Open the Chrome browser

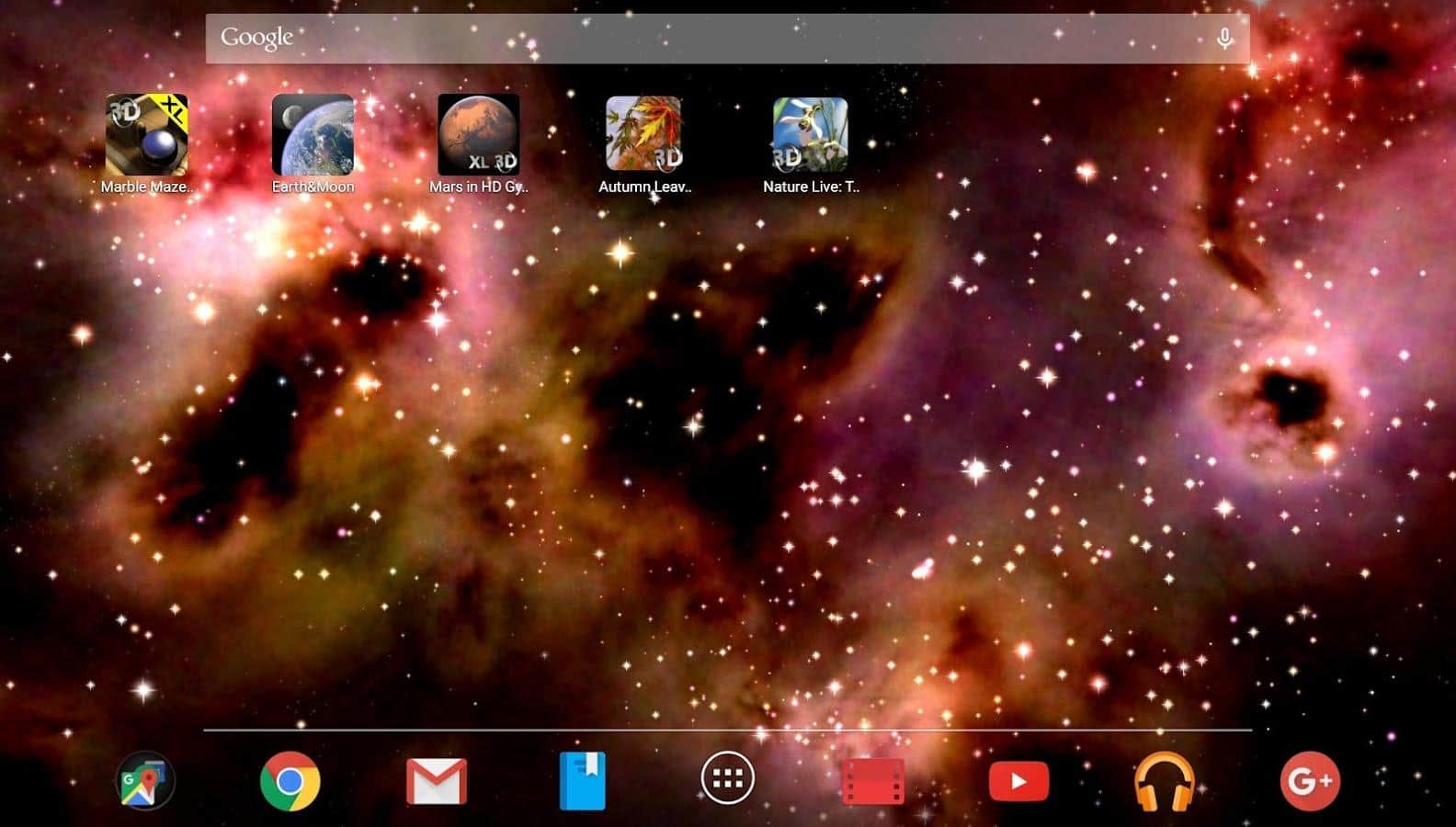[290, 781]
